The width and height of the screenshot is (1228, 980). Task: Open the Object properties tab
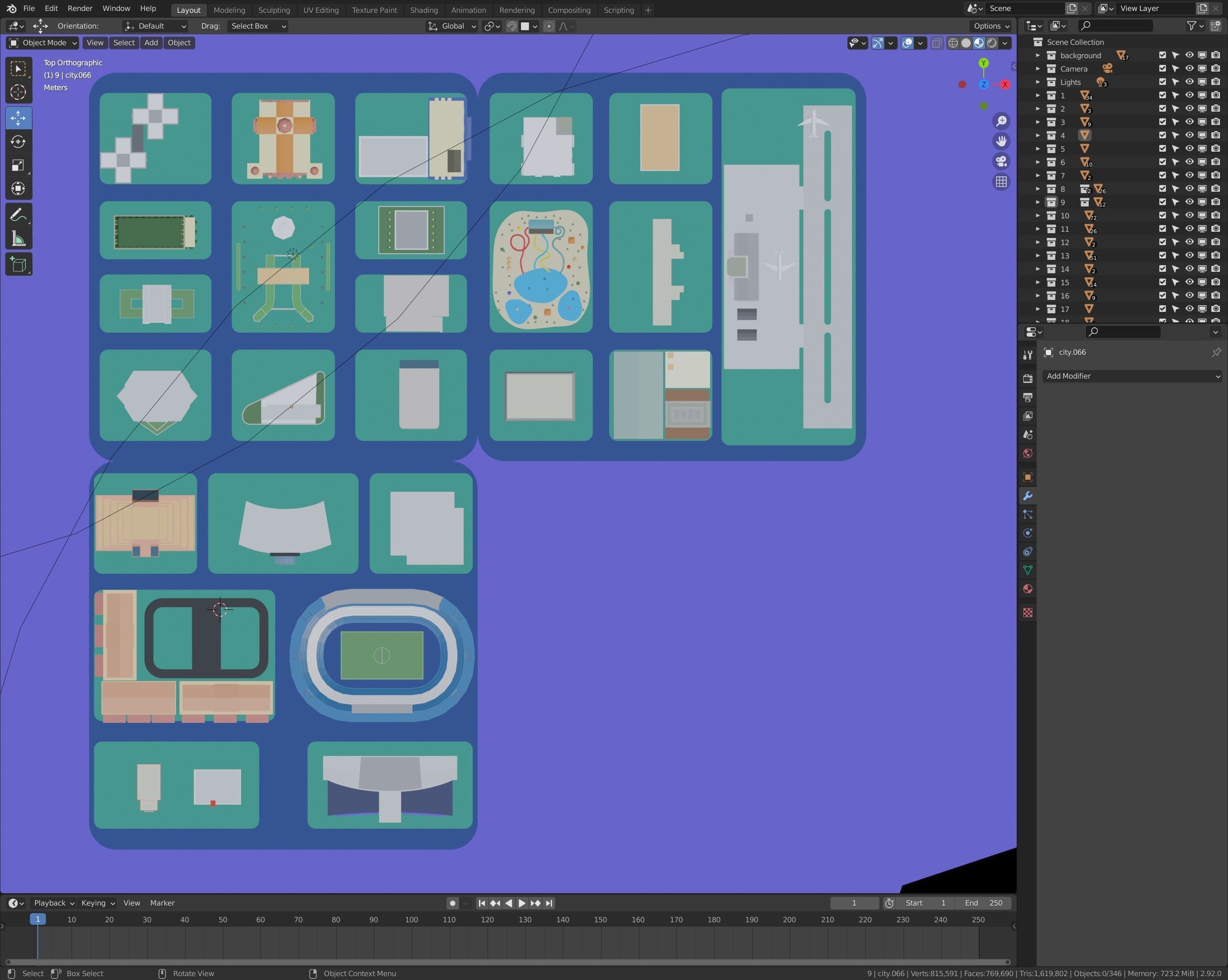click(x=1028, y=477)
